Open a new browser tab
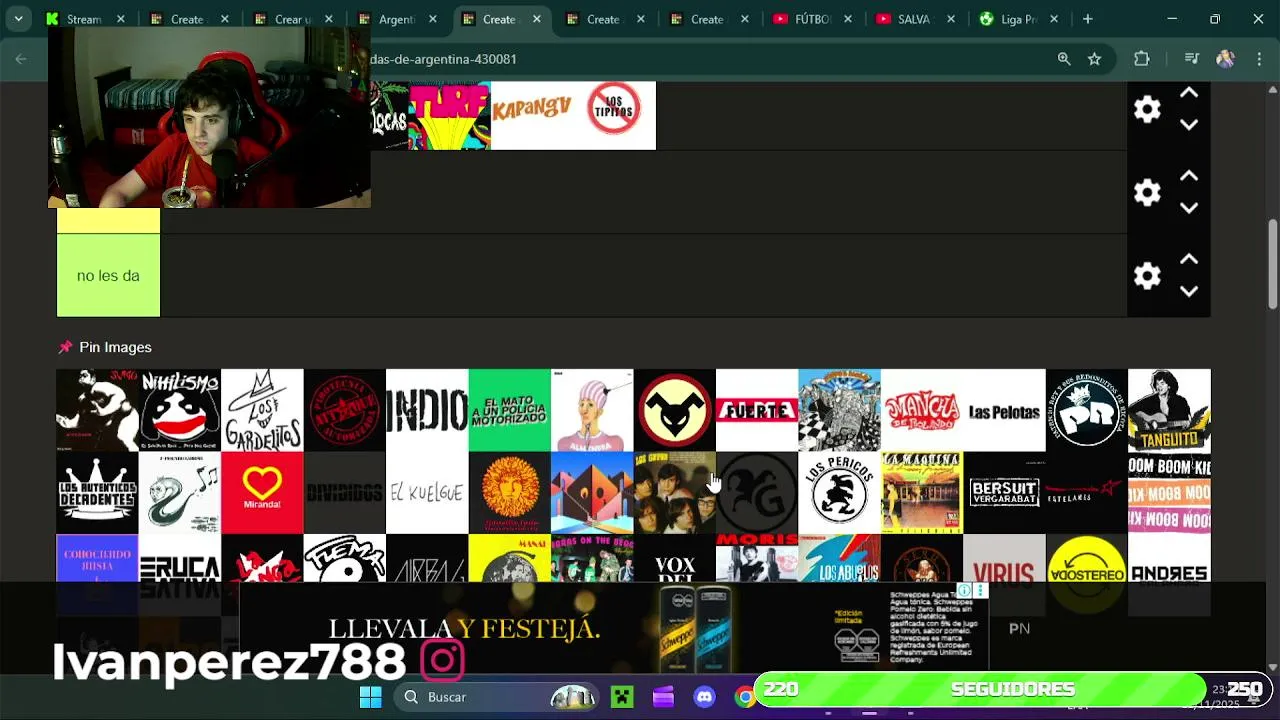Screen dimensions: 1280x720 coord(1088,19)
